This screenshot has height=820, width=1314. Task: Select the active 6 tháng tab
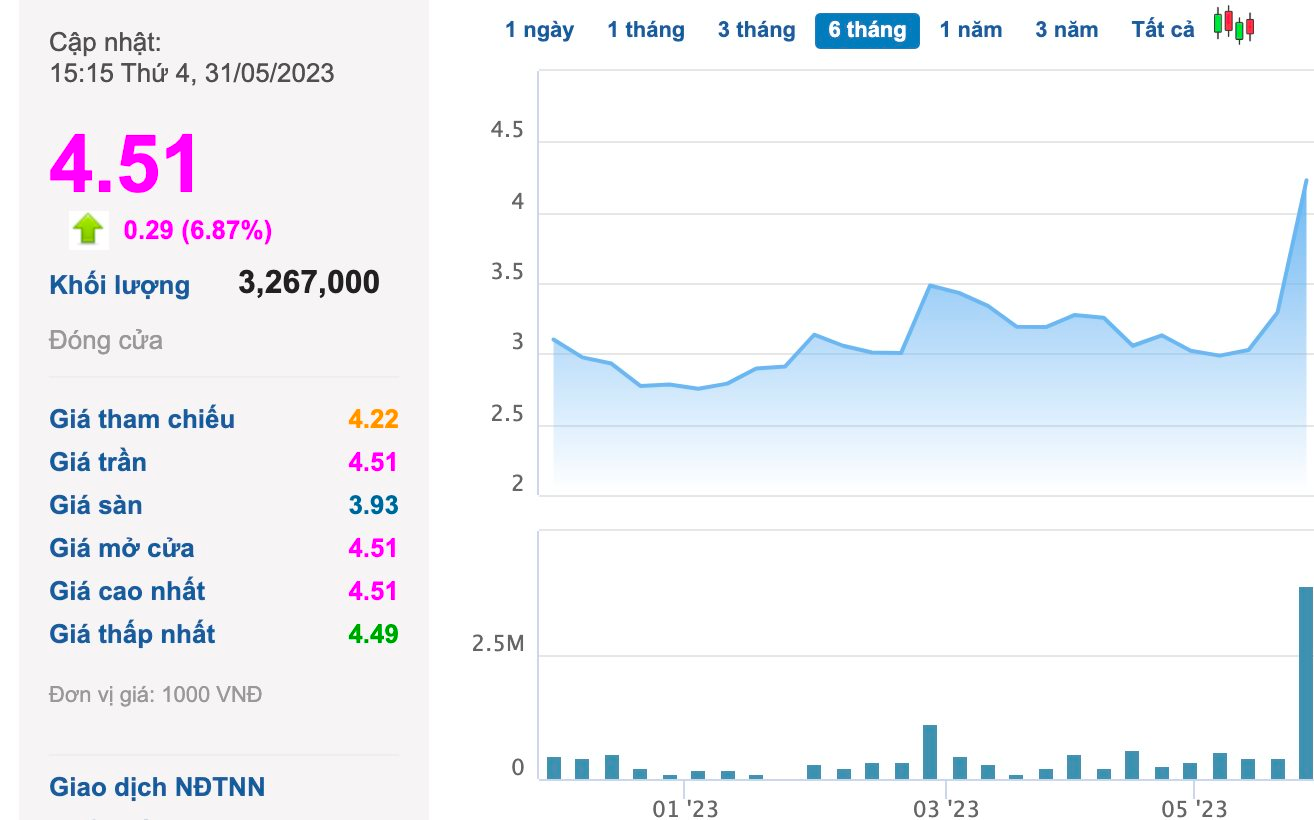click(x=867, y=30)
